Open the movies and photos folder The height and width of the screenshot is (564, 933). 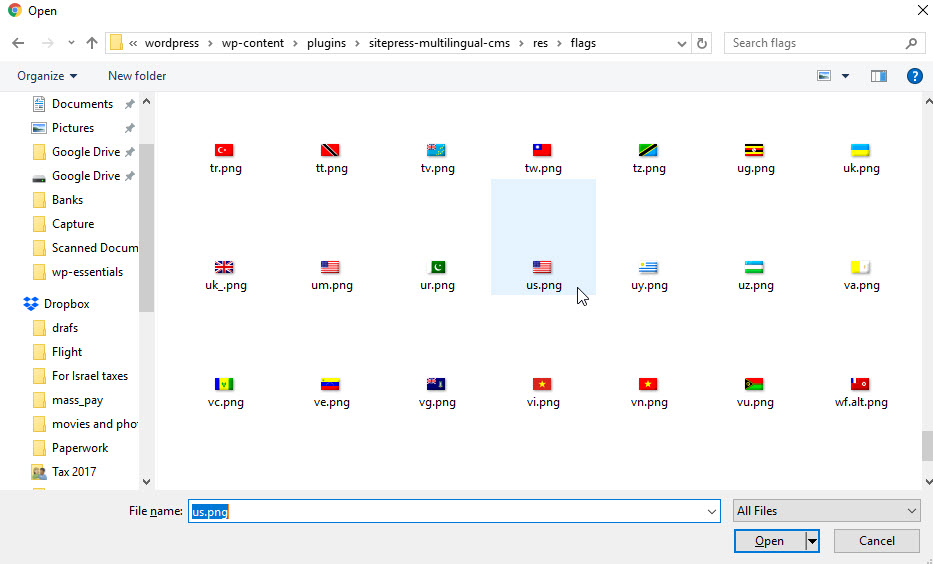coord(84,424)
